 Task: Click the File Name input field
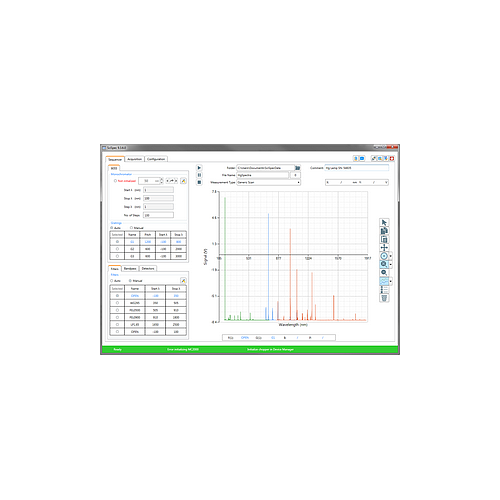tap(263, 175)
